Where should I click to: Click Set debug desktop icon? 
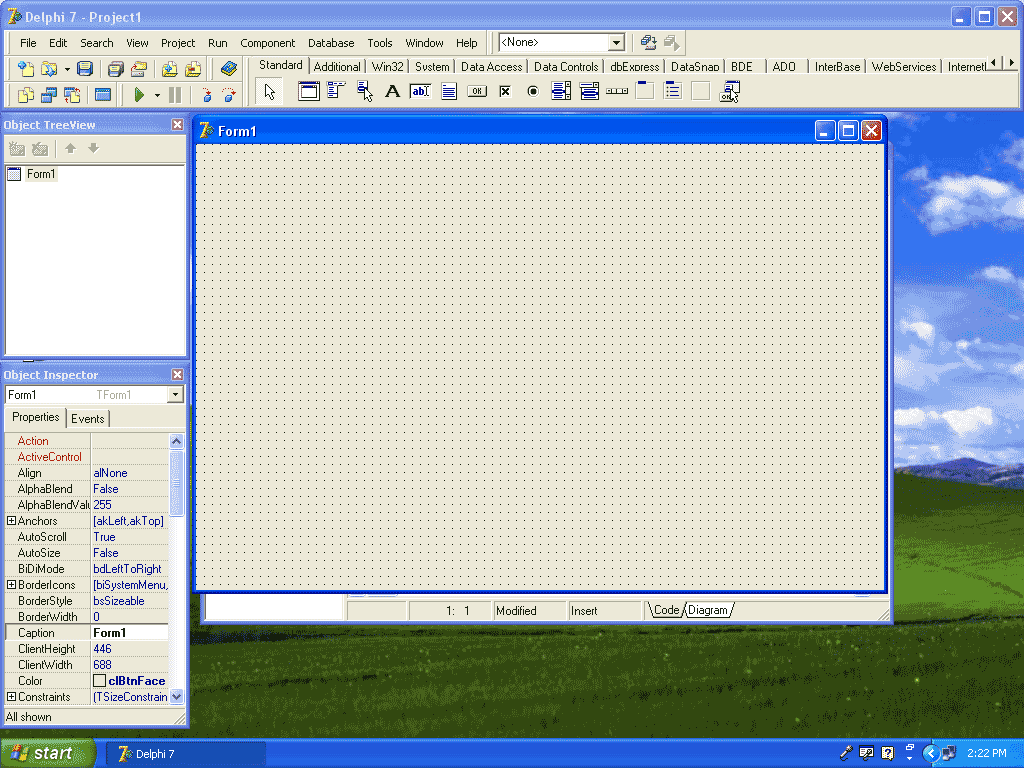671,42
